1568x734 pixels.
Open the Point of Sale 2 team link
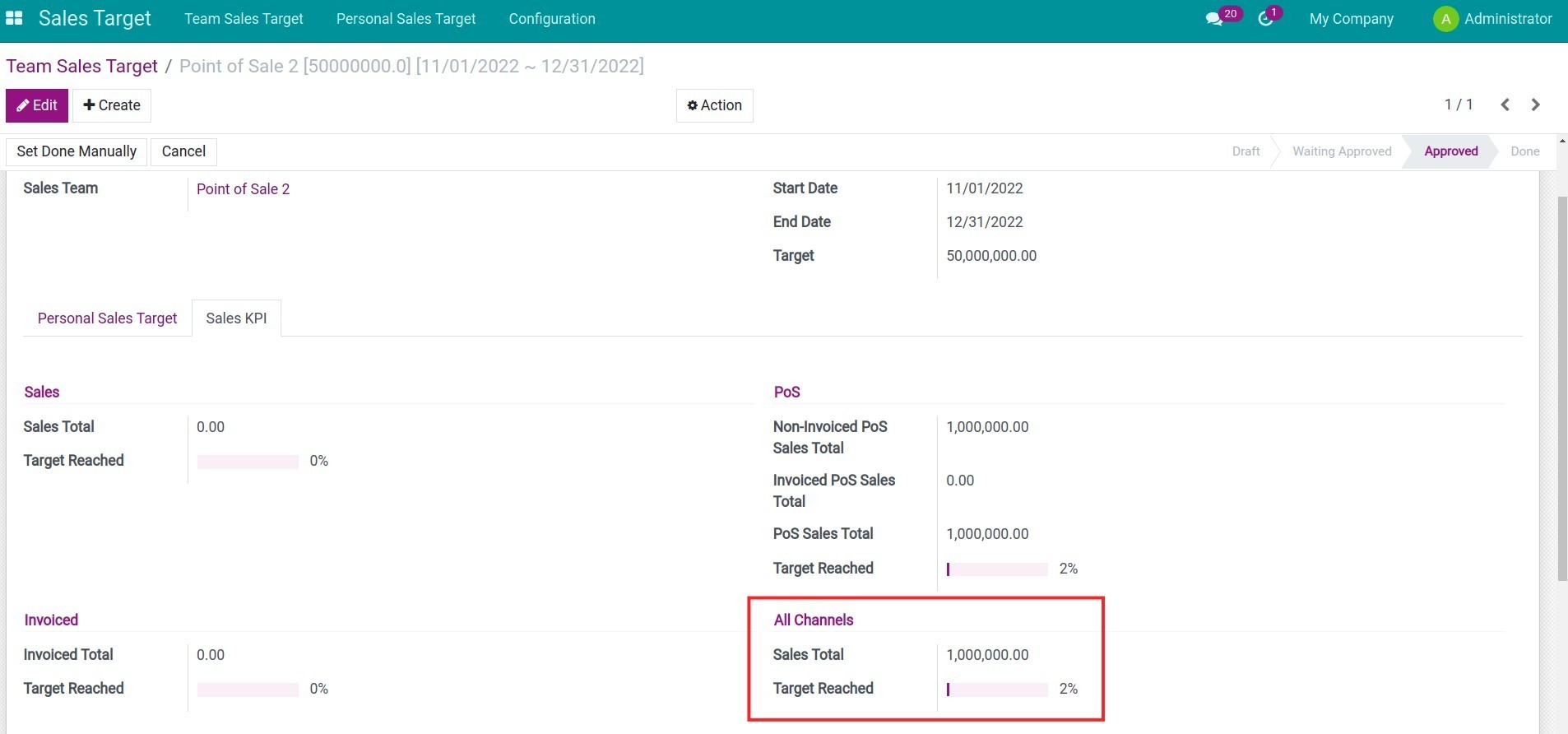(x=243, y=189)
